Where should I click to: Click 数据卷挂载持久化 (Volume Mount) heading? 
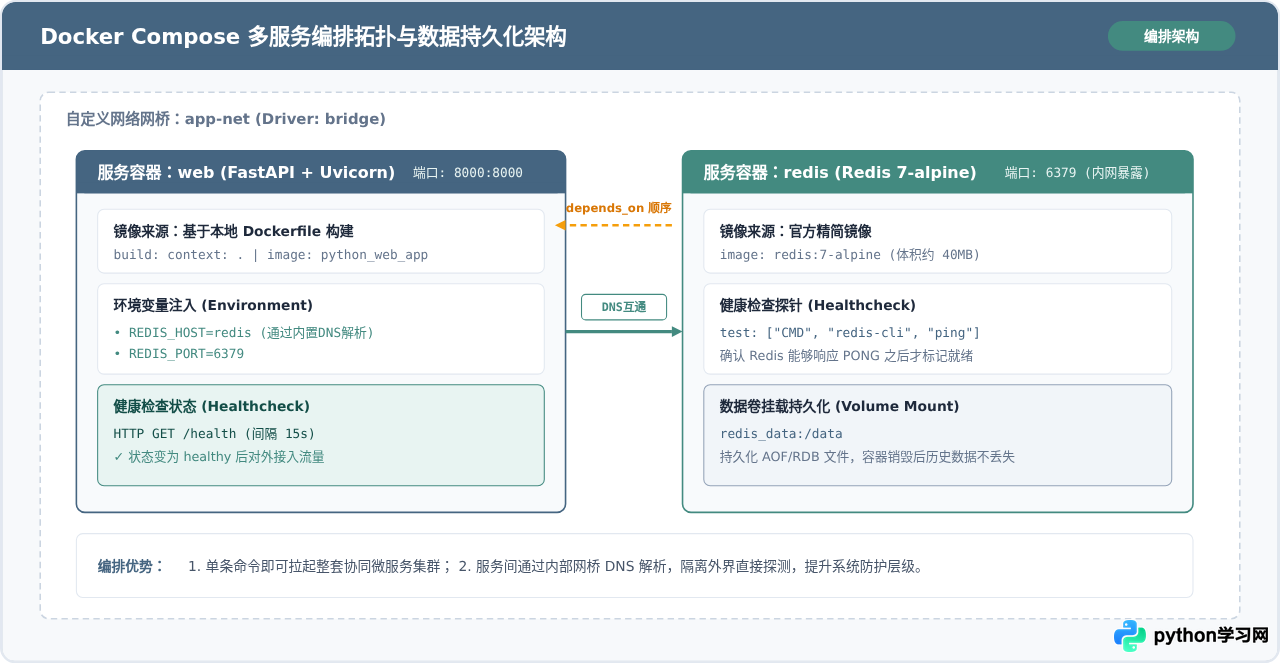tap(839, 406)
